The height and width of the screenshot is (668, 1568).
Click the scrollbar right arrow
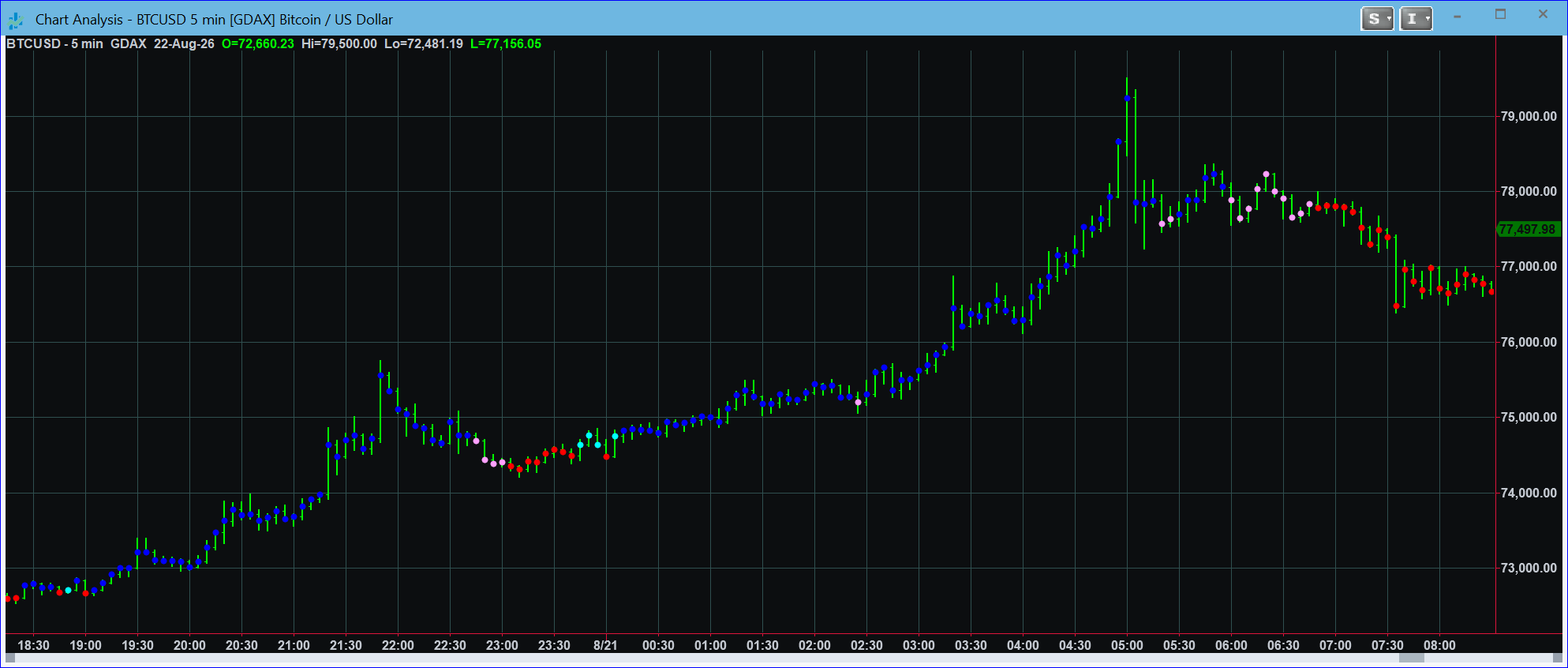coord(1558,658)
